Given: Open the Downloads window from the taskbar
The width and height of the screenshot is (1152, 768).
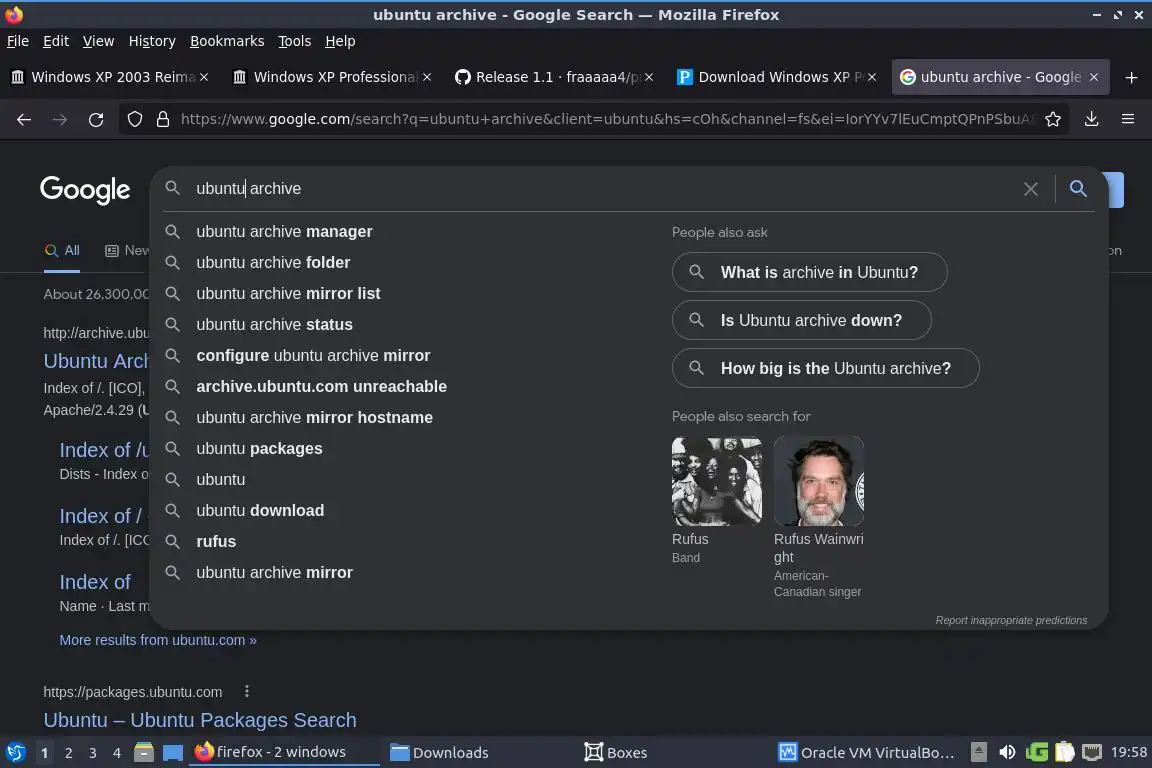Looking at the screenshot, I should [439, 753].
